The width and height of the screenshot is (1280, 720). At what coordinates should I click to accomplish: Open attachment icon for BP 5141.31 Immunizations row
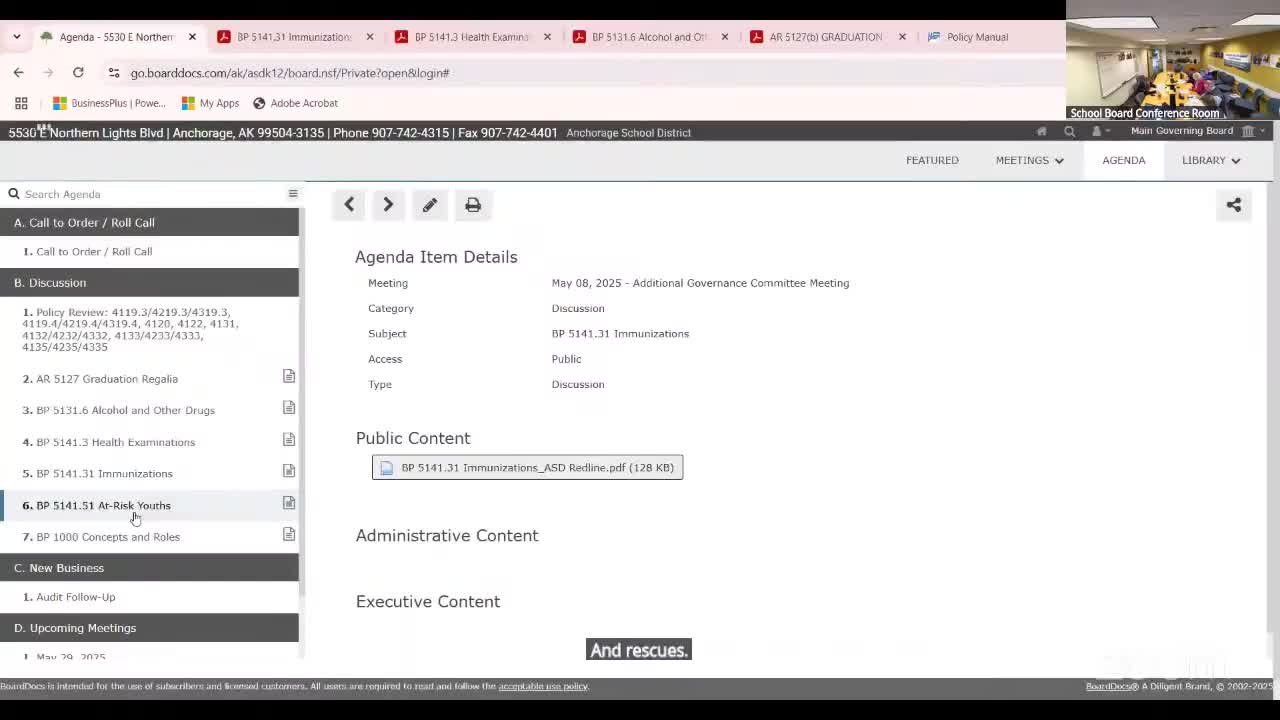pos(289,471)
